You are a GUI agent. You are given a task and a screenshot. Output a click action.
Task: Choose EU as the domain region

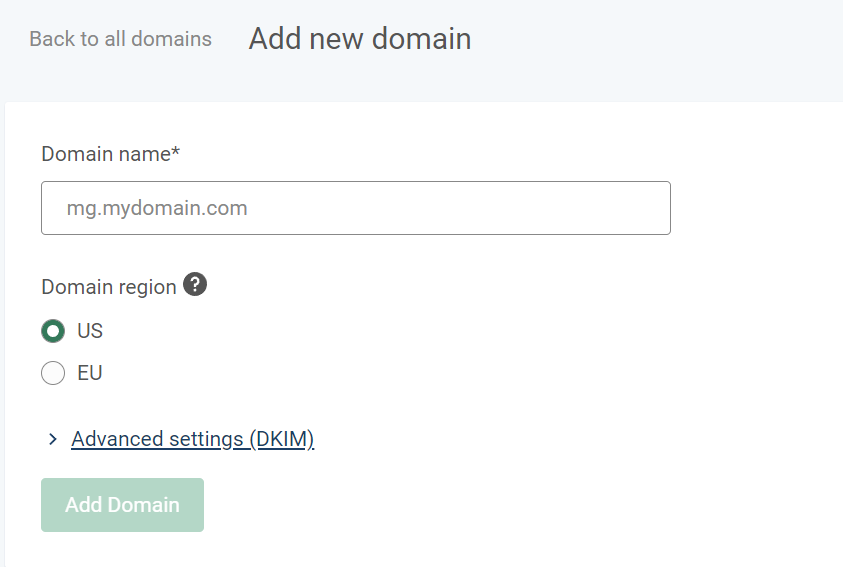53,374
